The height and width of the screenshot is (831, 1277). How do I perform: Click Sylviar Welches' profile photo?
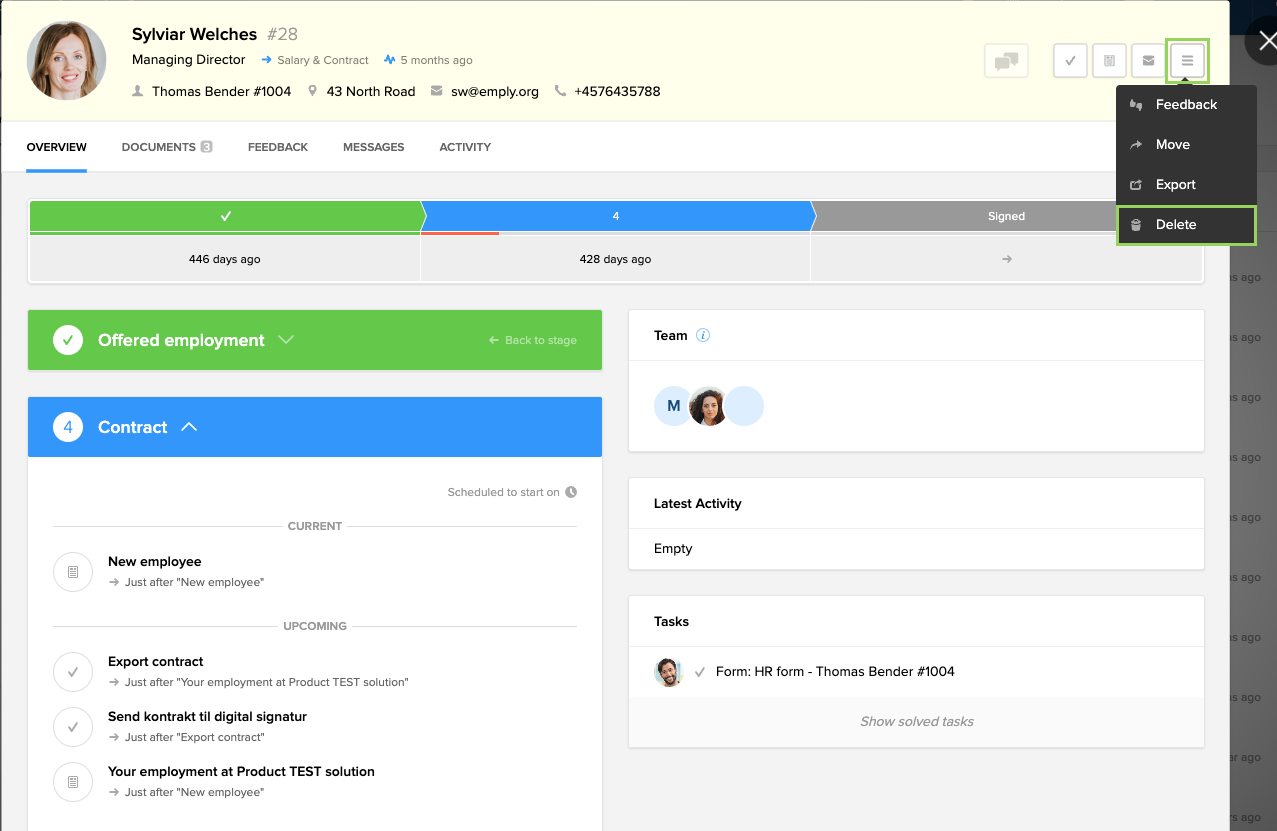point(67,60)
